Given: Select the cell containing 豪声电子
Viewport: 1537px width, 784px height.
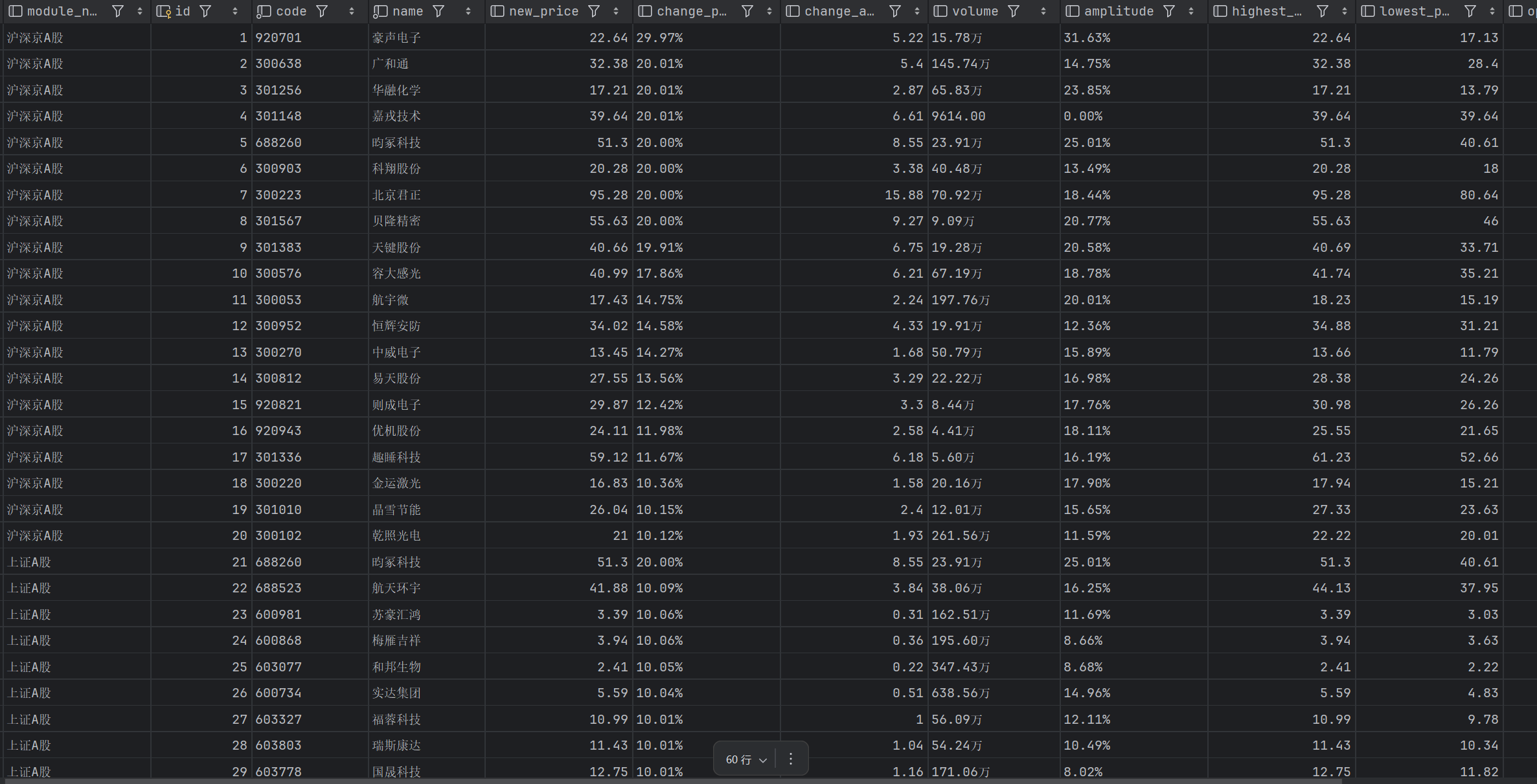Looking at the screenshot, I should (x=396, y=38).
